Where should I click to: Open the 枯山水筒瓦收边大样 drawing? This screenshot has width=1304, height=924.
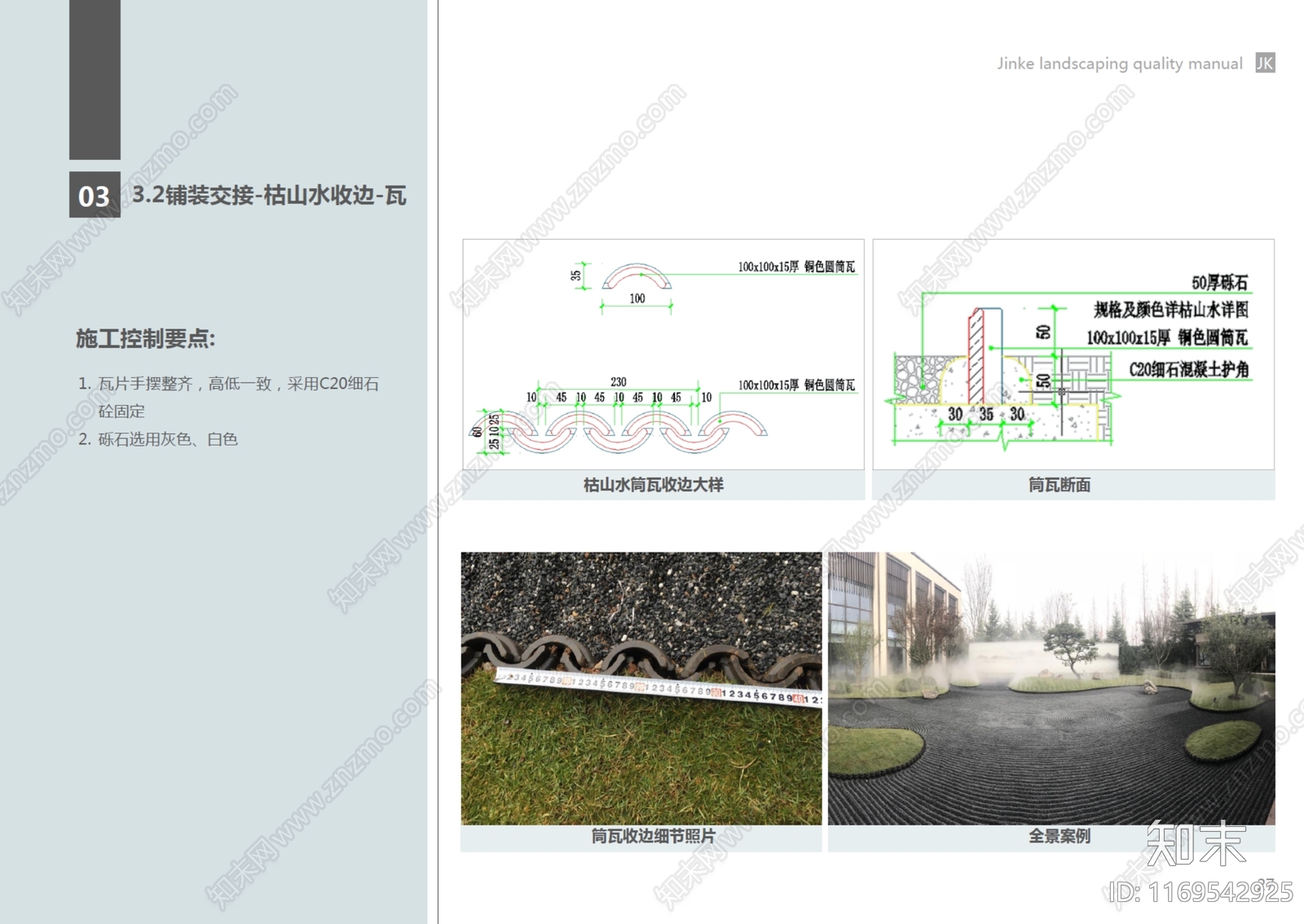(663, 354)
